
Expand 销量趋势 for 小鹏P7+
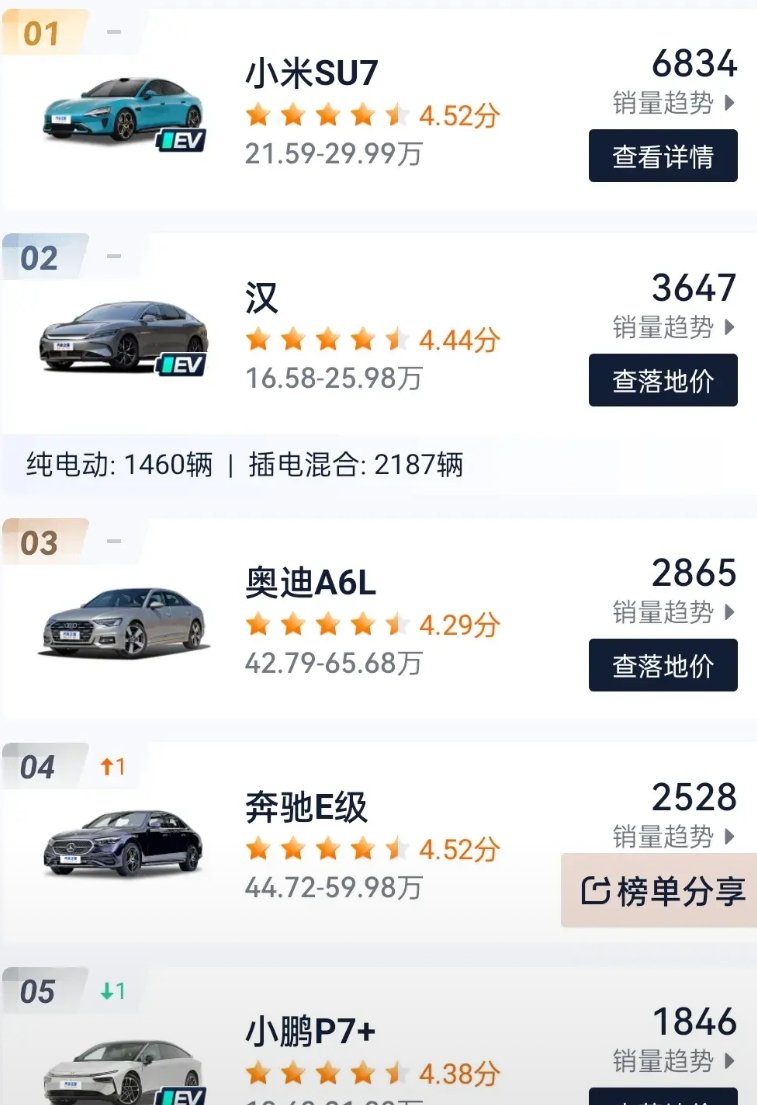pos(674,1061)
